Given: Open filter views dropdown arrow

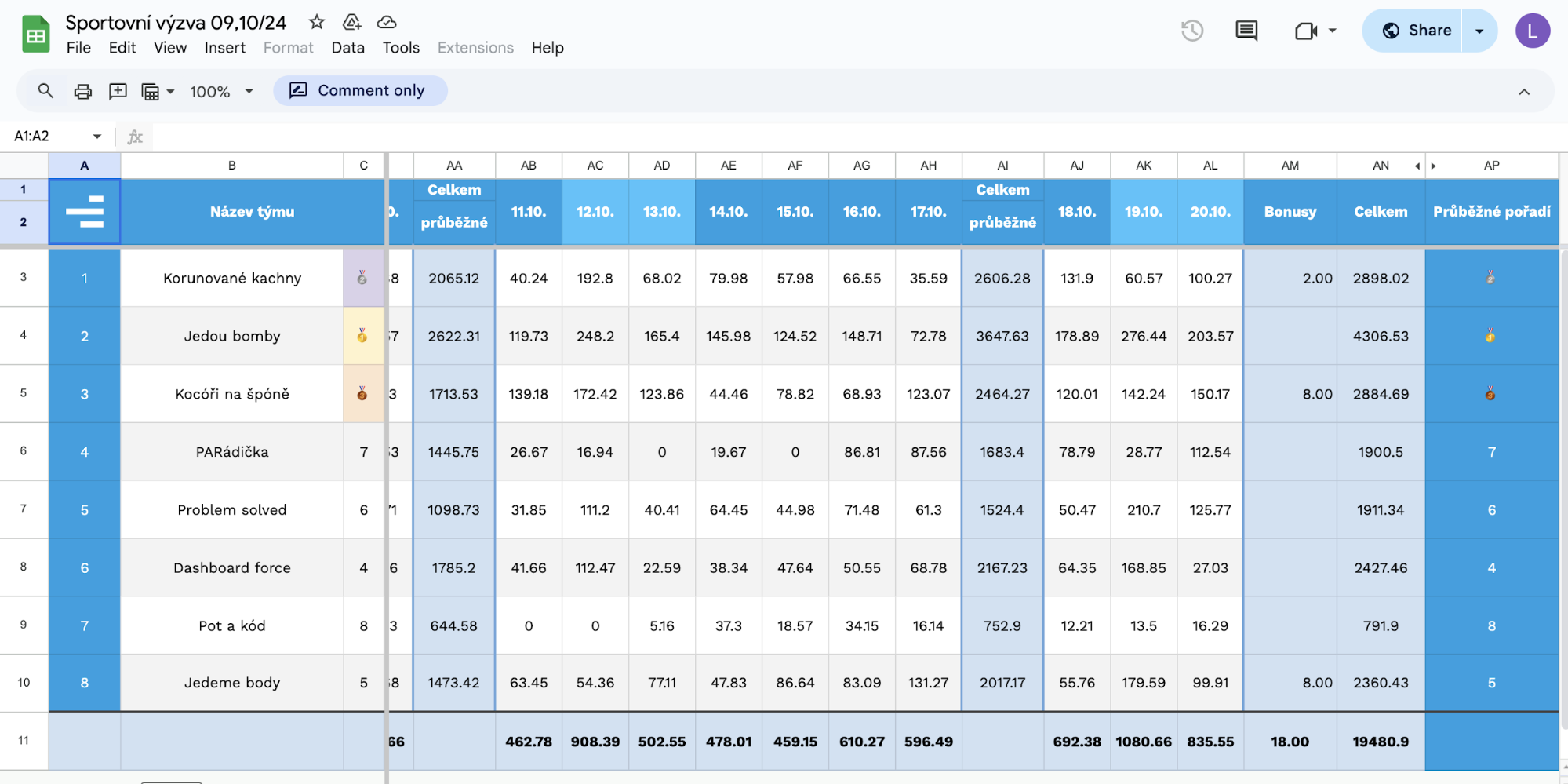Looking at the screenshot, I should pyautogui.click(x=170, y=92).
